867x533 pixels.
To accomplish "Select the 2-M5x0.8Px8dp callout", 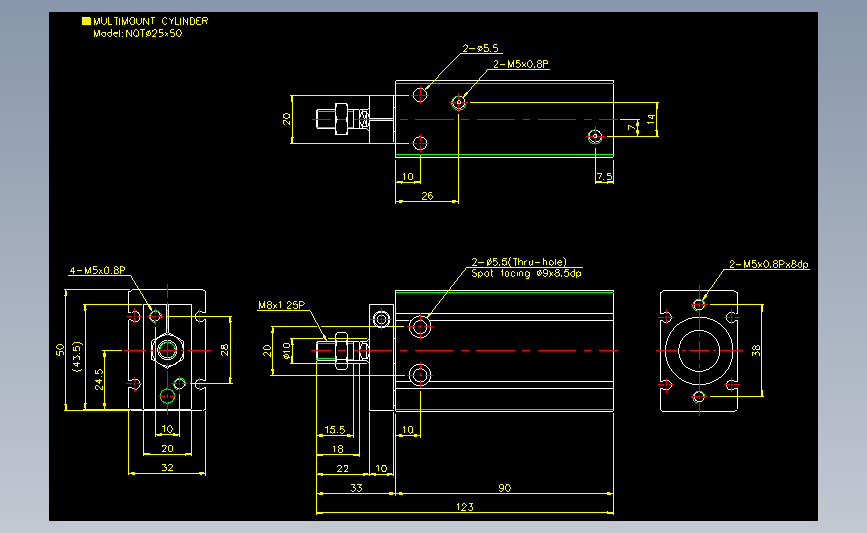I will point(769,264).
